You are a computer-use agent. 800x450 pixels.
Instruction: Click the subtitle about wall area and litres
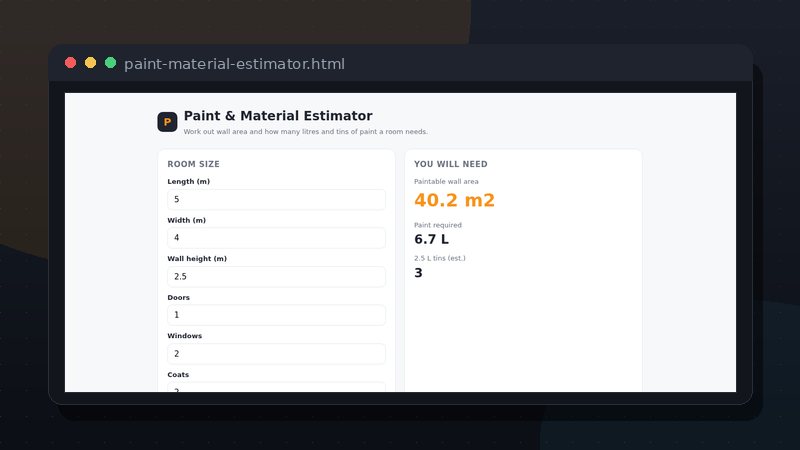point(306,132)
